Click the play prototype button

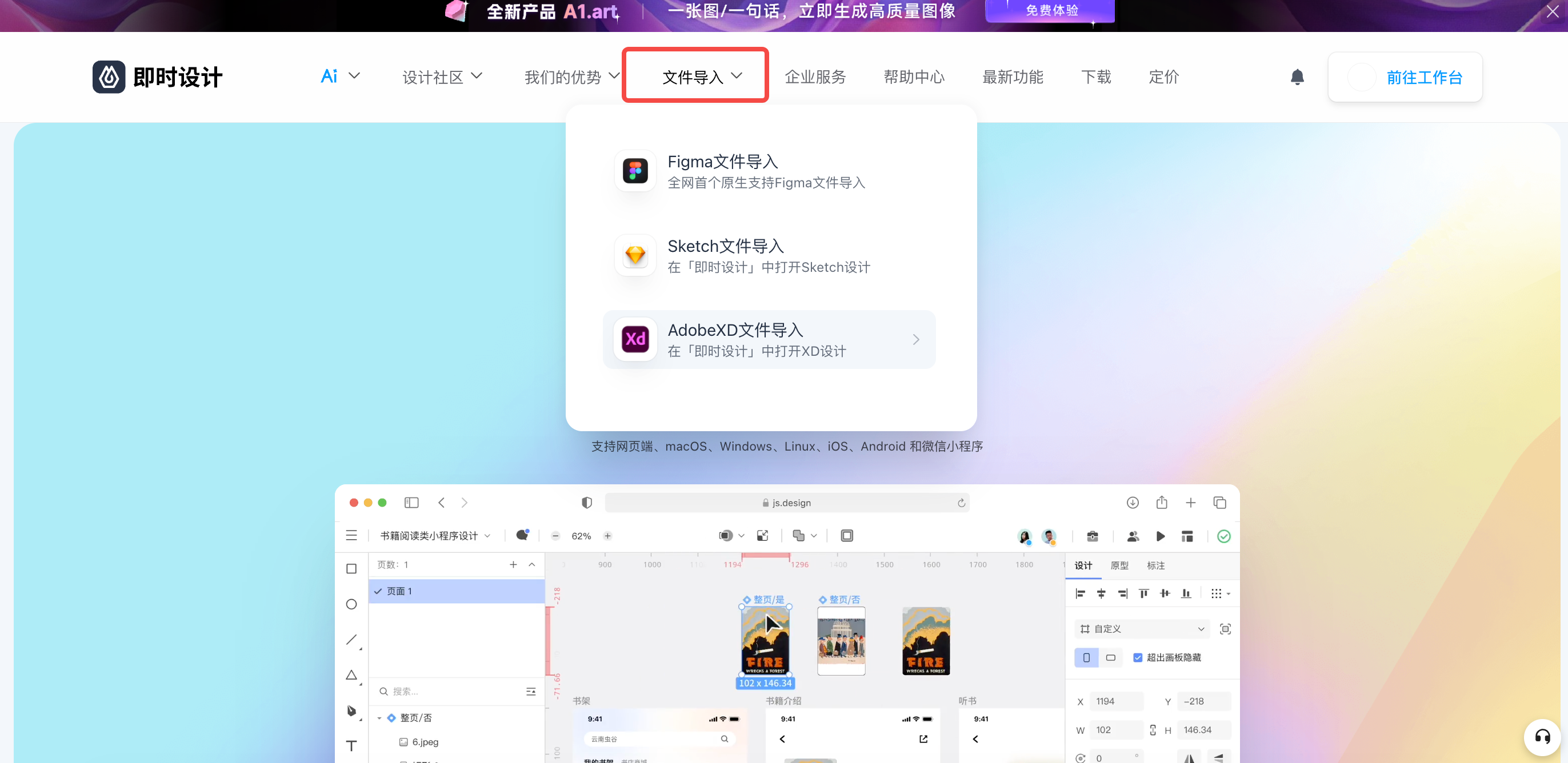coord(1160,536)
